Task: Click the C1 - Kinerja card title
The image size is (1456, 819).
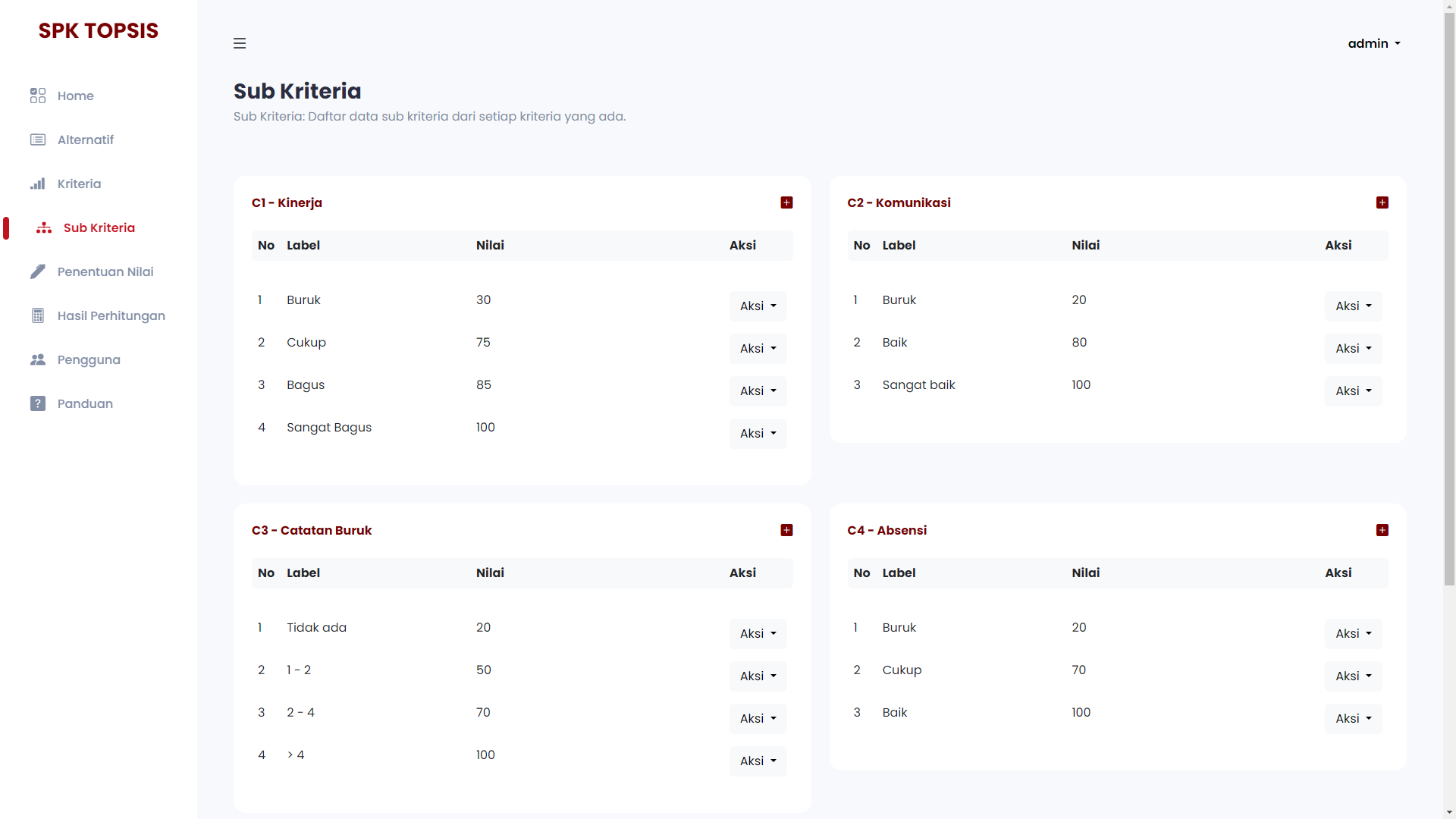Action: click(287, 202)
